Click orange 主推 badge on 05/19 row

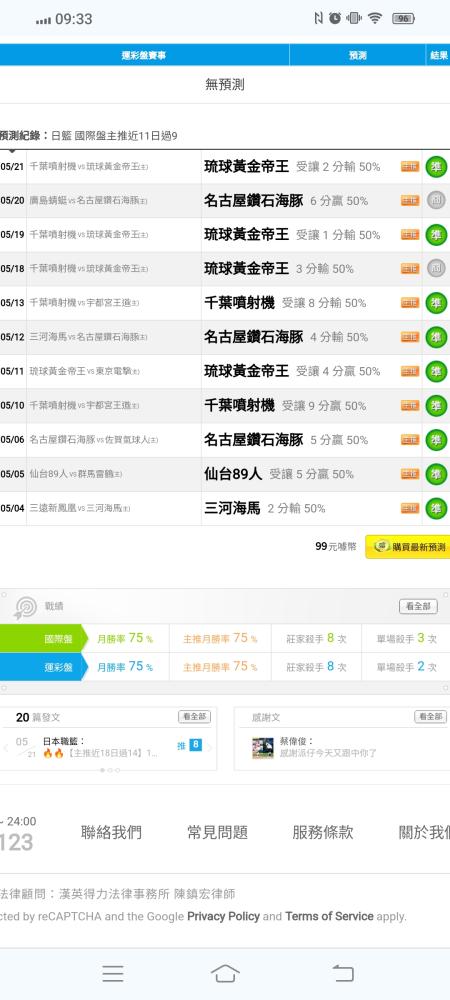coord(410,235)
